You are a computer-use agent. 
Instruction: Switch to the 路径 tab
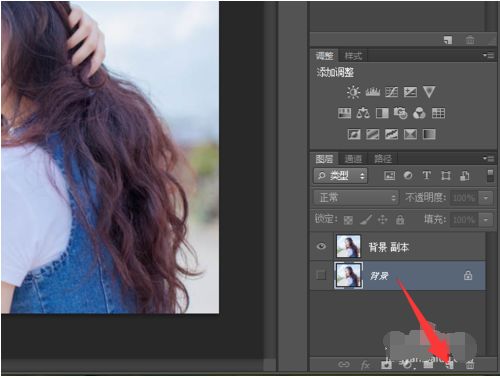coord(382,159)
